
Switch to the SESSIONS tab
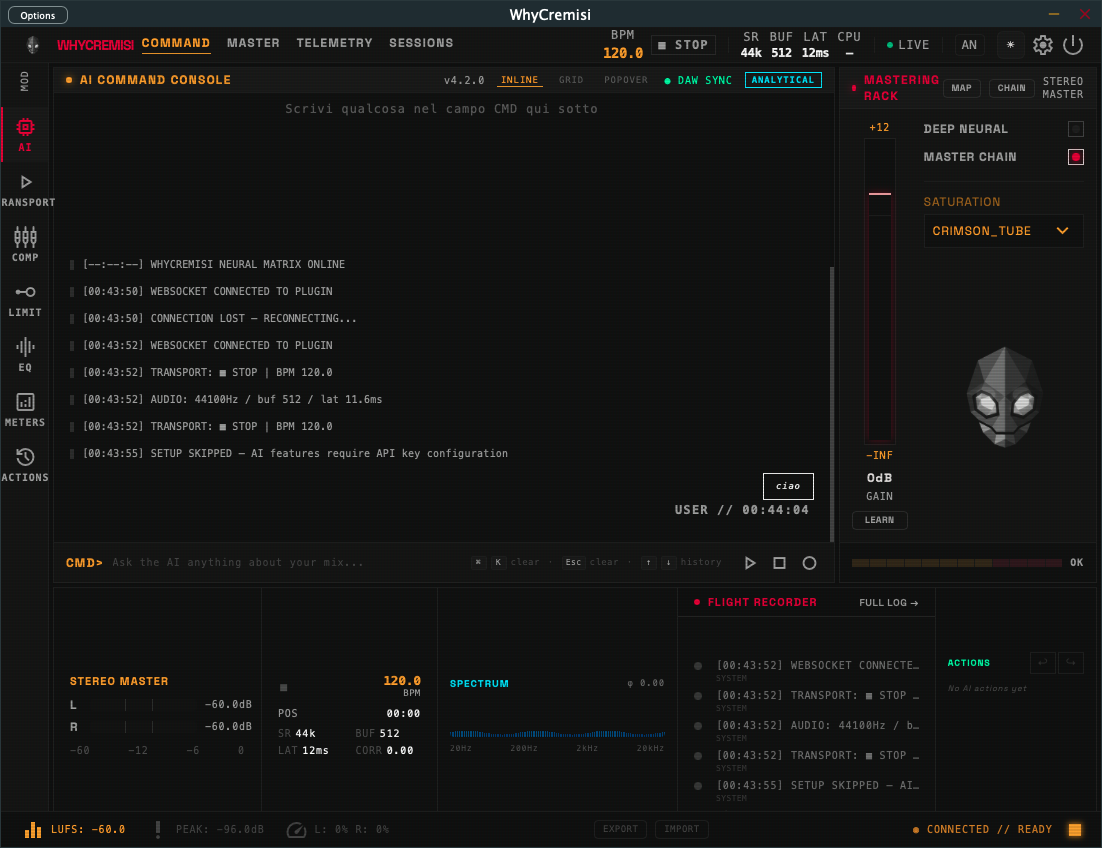pyautogui.click(x=421, y=44)
